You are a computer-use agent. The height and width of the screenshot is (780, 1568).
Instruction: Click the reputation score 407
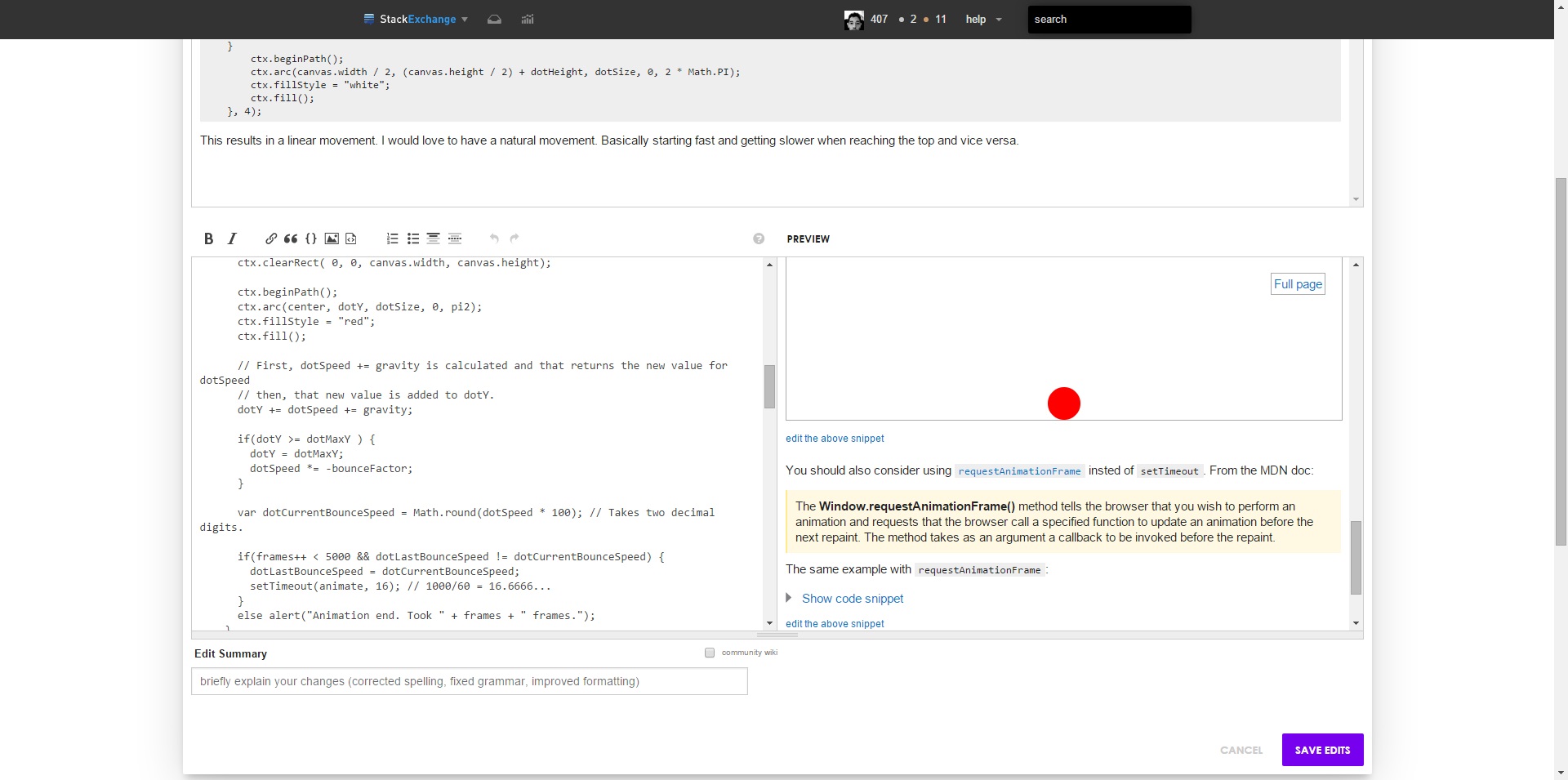879,19
